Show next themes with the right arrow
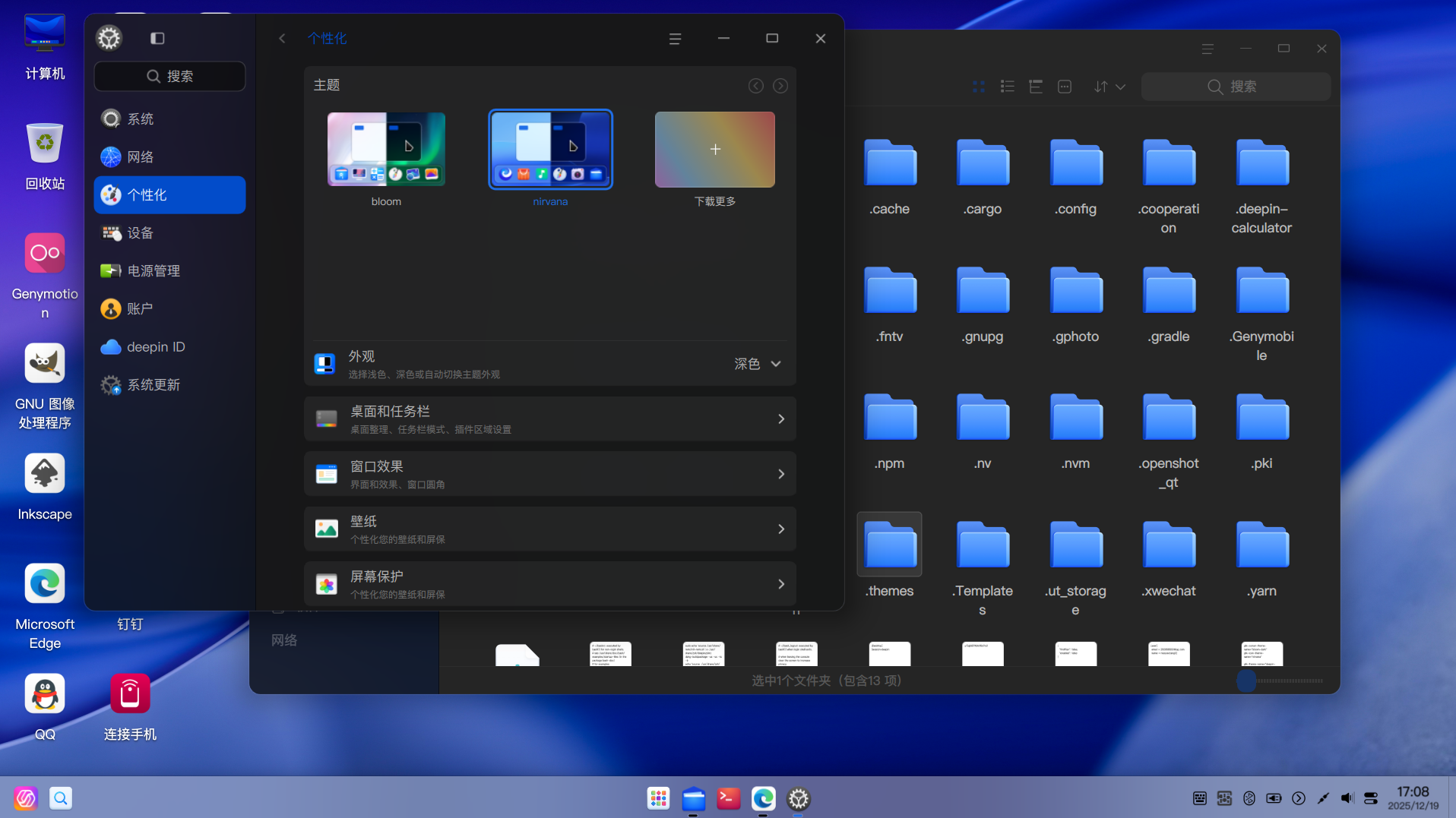This screenshot has width=1456, height=818. click(x=780, y=86)
